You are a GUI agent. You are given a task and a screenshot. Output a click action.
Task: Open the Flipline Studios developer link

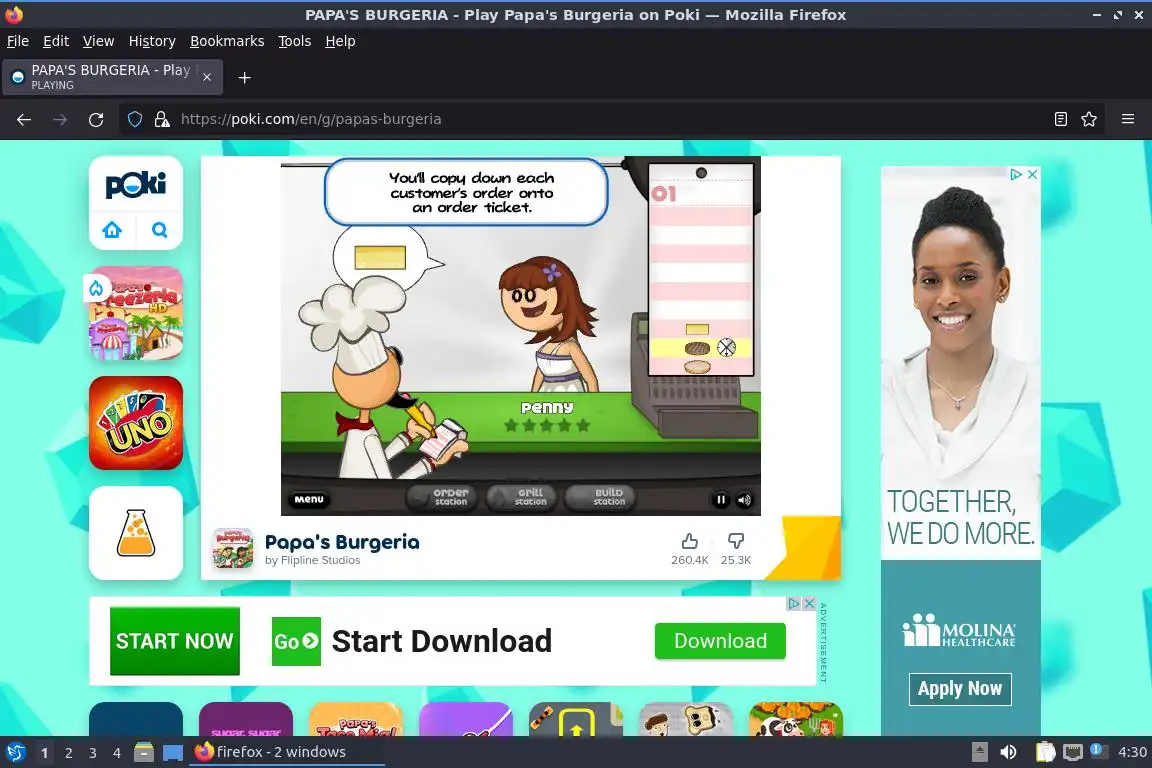coord(312,560)
